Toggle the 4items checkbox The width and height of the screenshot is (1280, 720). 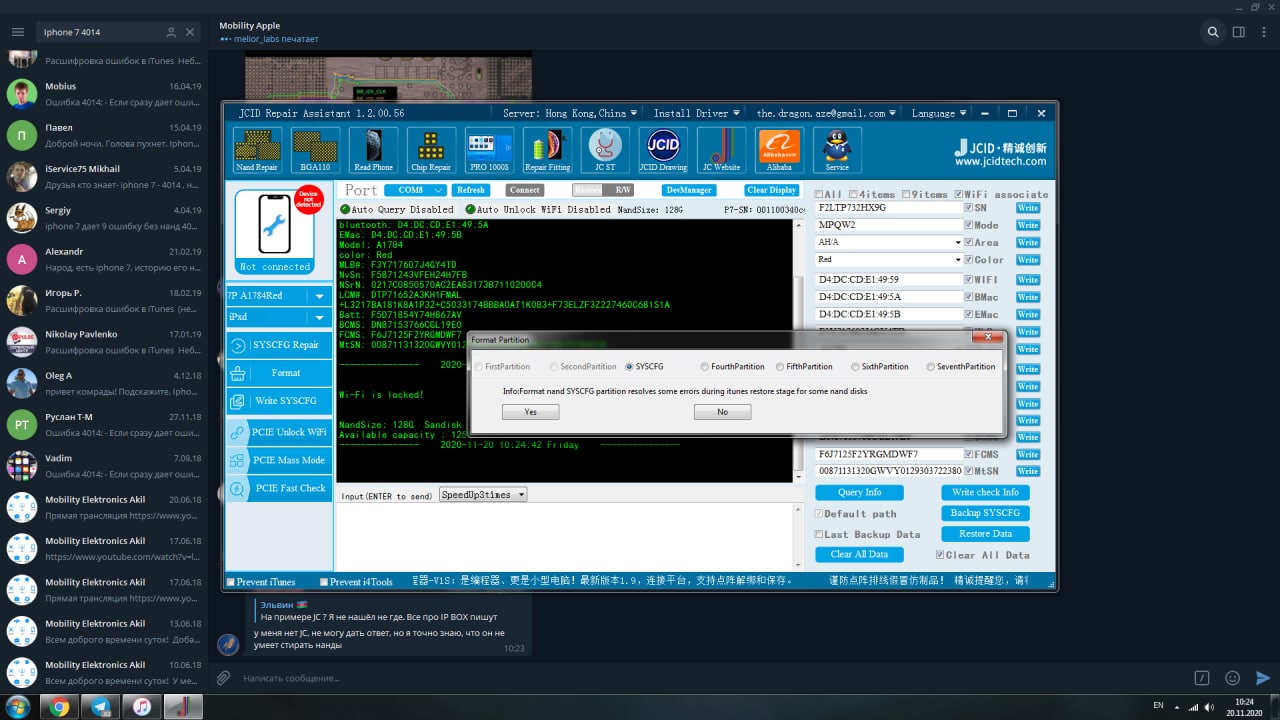pos(853,194)
